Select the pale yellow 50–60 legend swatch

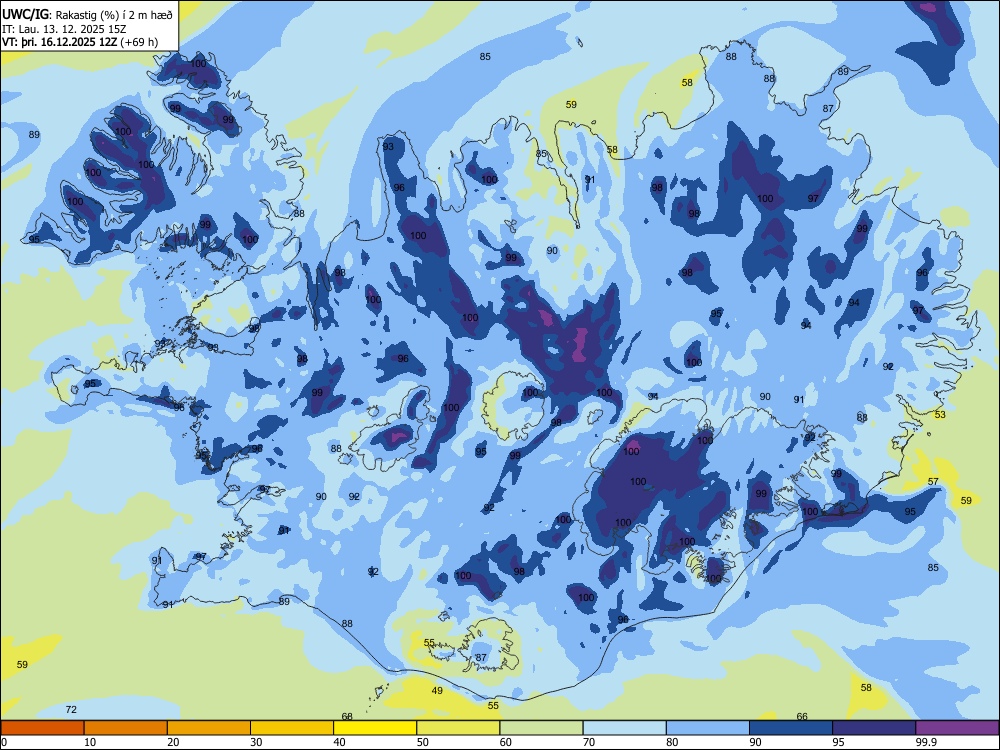point(459,728)
